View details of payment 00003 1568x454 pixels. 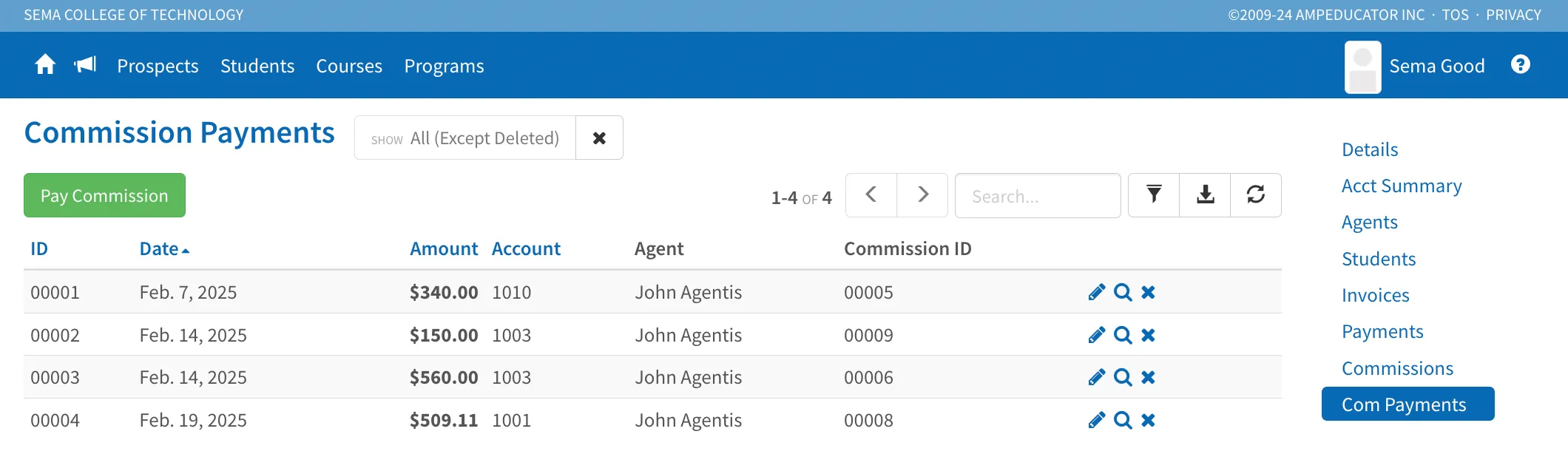1123,377
